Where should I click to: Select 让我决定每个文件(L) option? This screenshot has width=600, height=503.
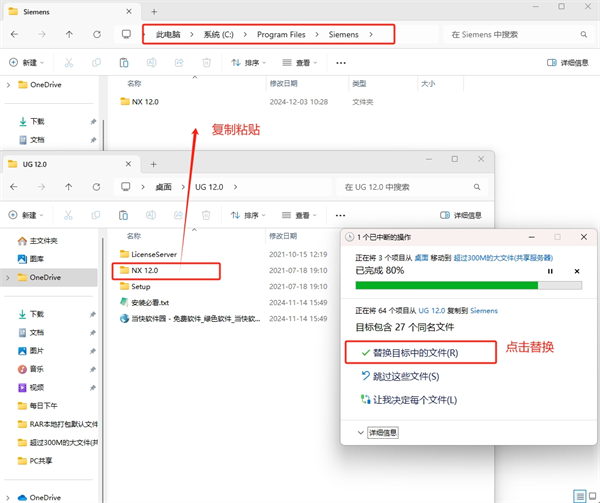tap(414, 399)
